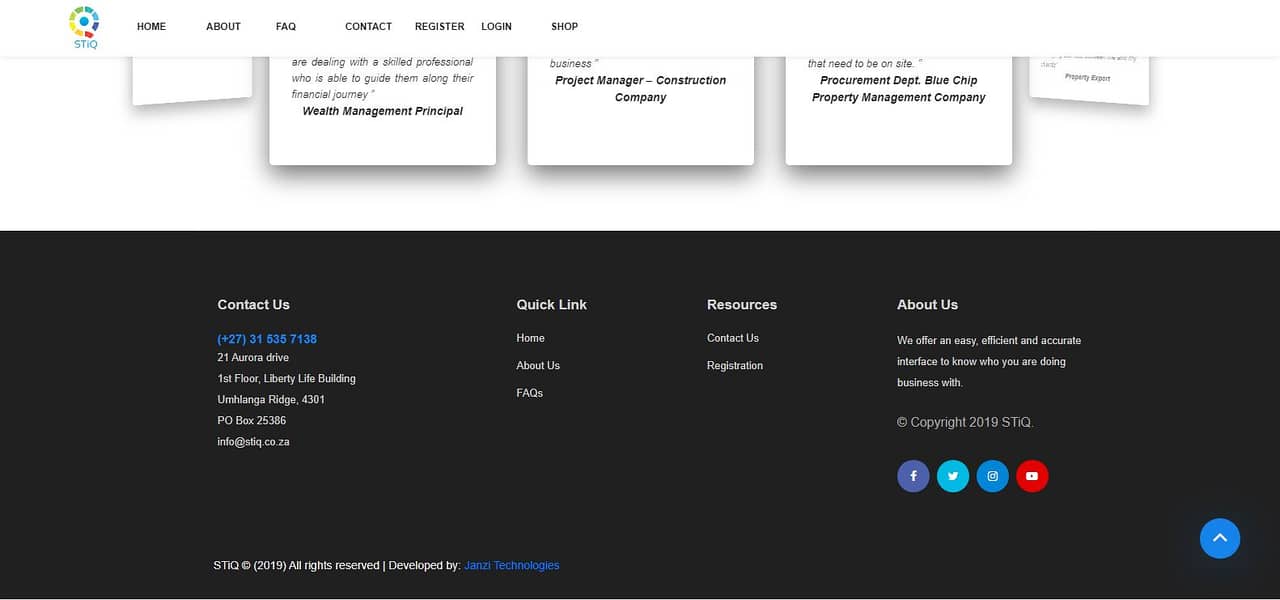The width and height of the screenshot is (1280, 600).
Task: Click the phone number (+27) 31 535 7138
Action: click(267, 339)
